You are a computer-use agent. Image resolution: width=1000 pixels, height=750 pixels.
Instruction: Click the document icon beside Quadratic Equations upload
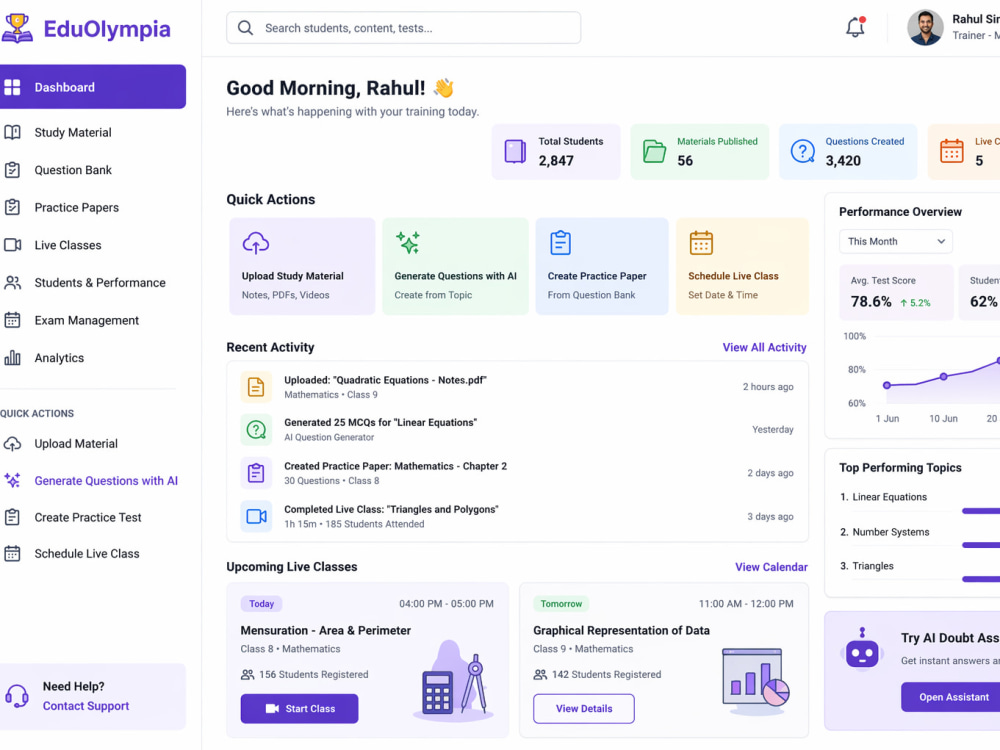click(256, 387)
